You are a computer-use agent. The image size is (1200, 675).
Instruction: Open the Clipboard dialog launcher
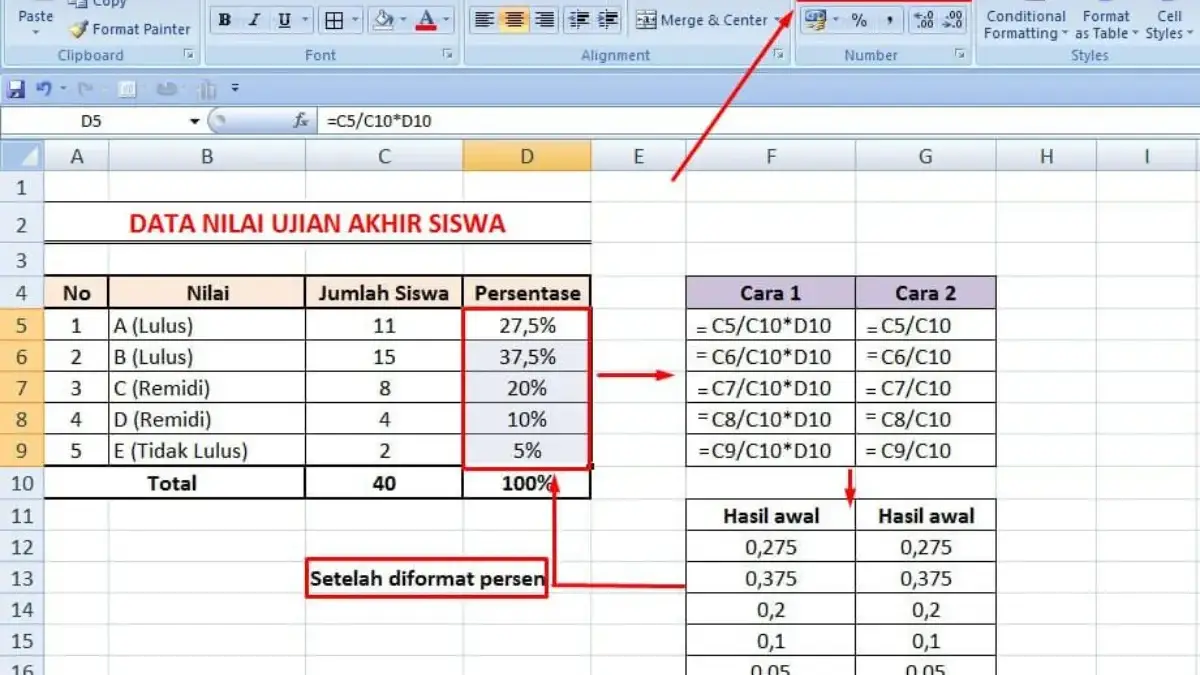tap(188, 55)
